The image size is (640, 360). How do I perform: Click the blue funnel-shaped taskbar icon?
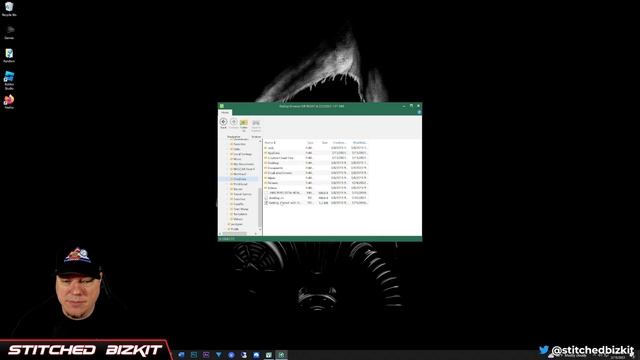[219, 355]
